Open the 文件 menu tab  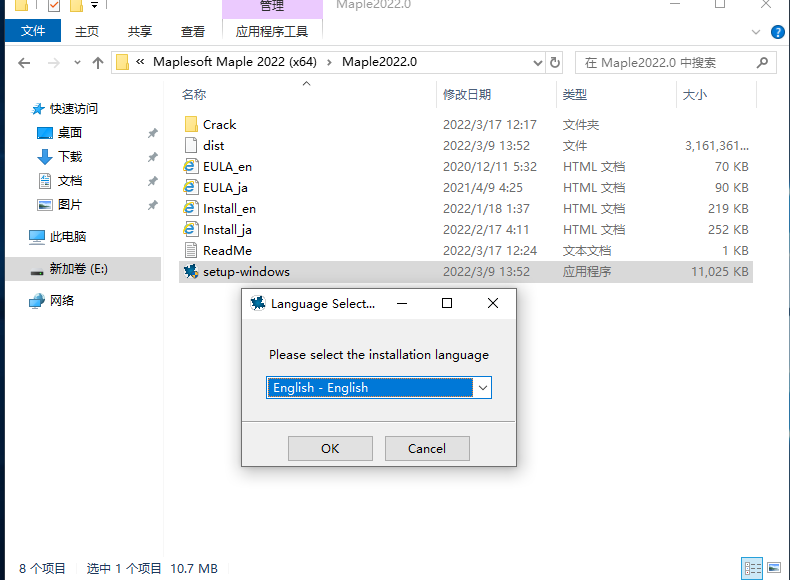tap(33, 31)
